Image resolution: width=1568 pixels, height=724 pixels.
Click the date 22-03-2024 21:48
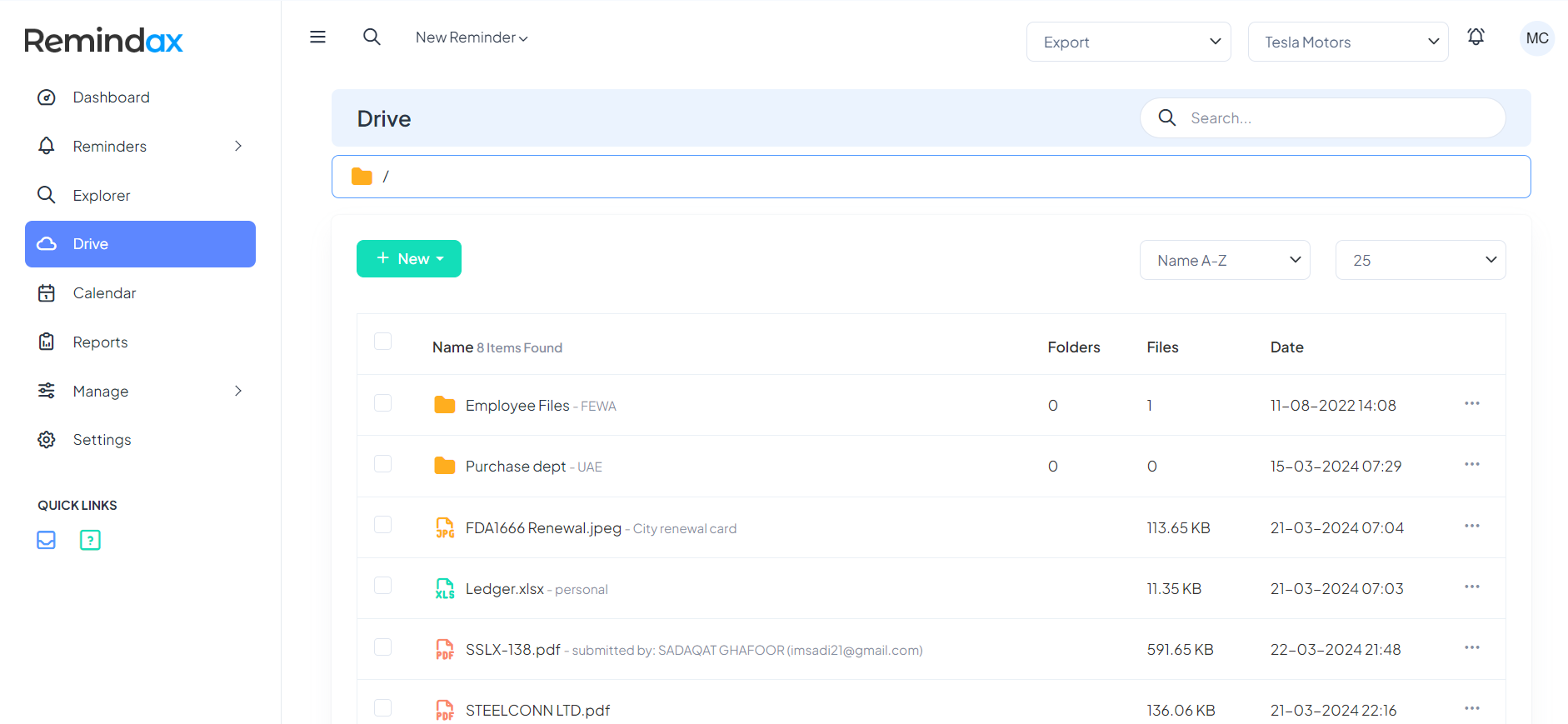click(x=1336, y=650)
